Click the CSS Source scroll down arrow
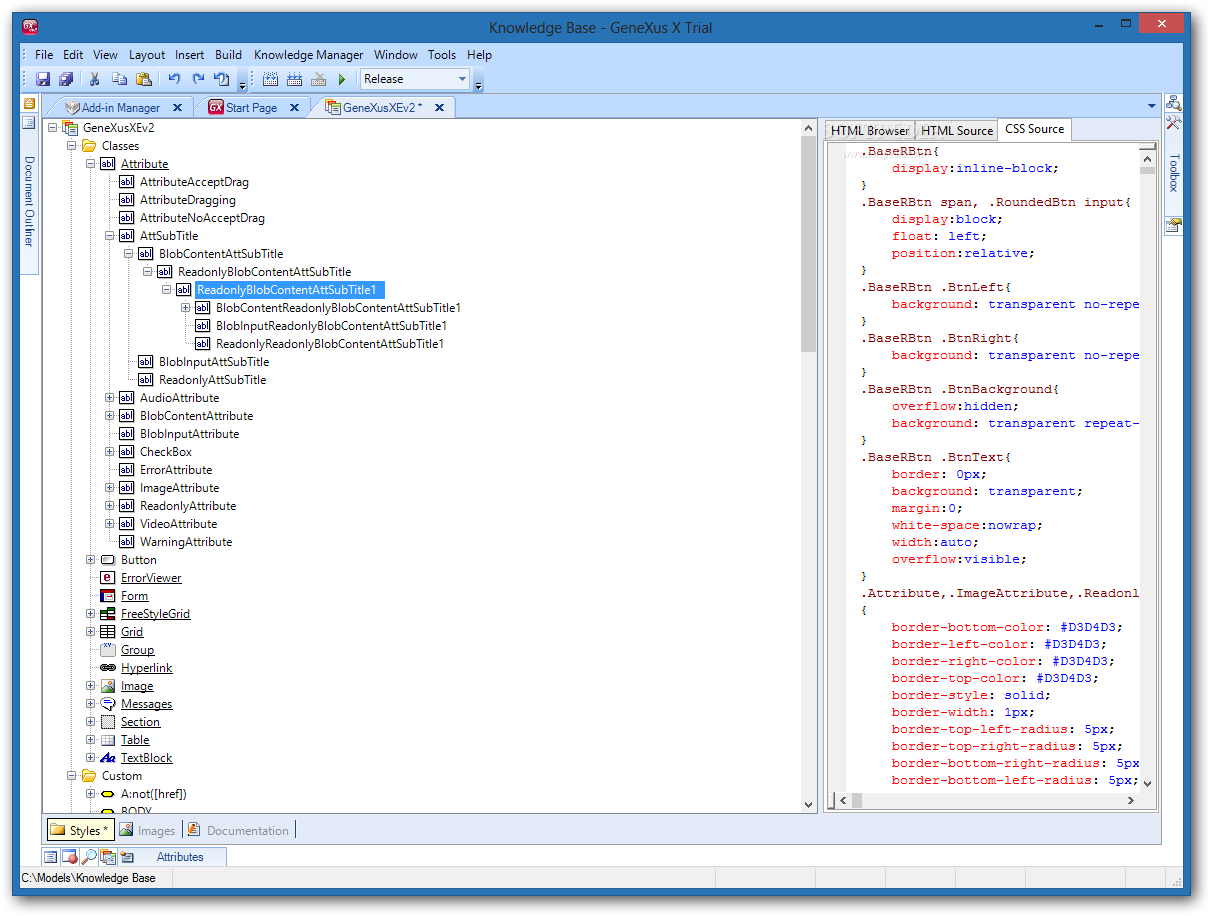The width and height of the screenshot is (1211, 916). 1147,784
